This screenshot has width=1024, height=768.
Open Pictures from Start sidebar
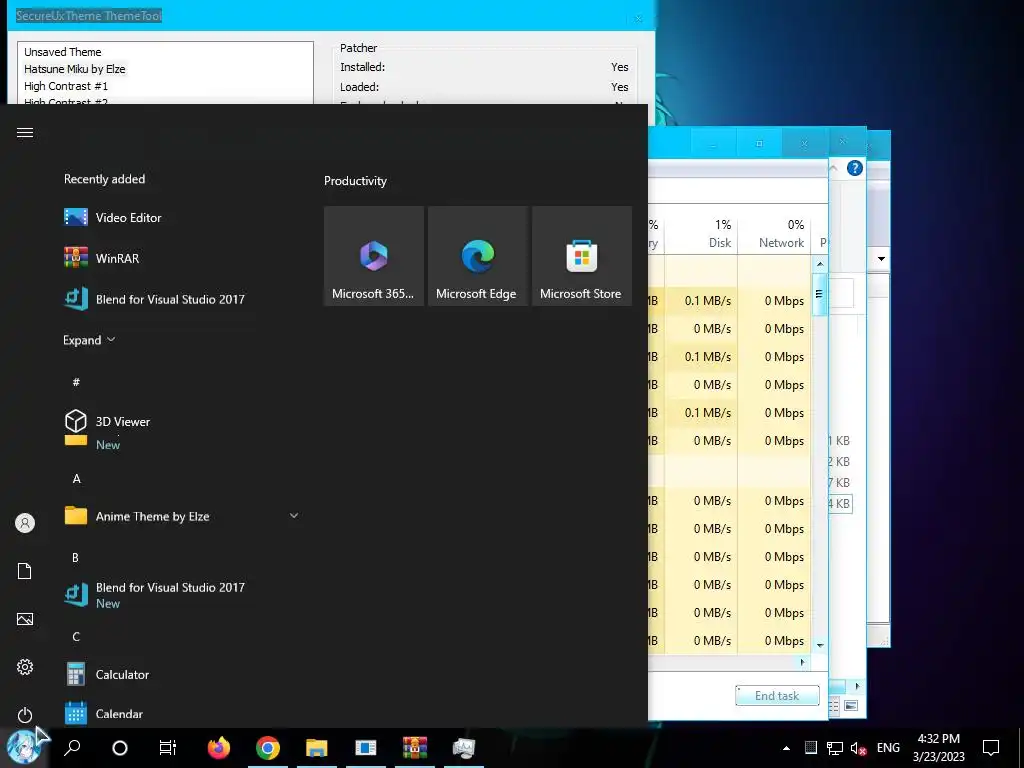pyautogui.click(x=25, y=619)
